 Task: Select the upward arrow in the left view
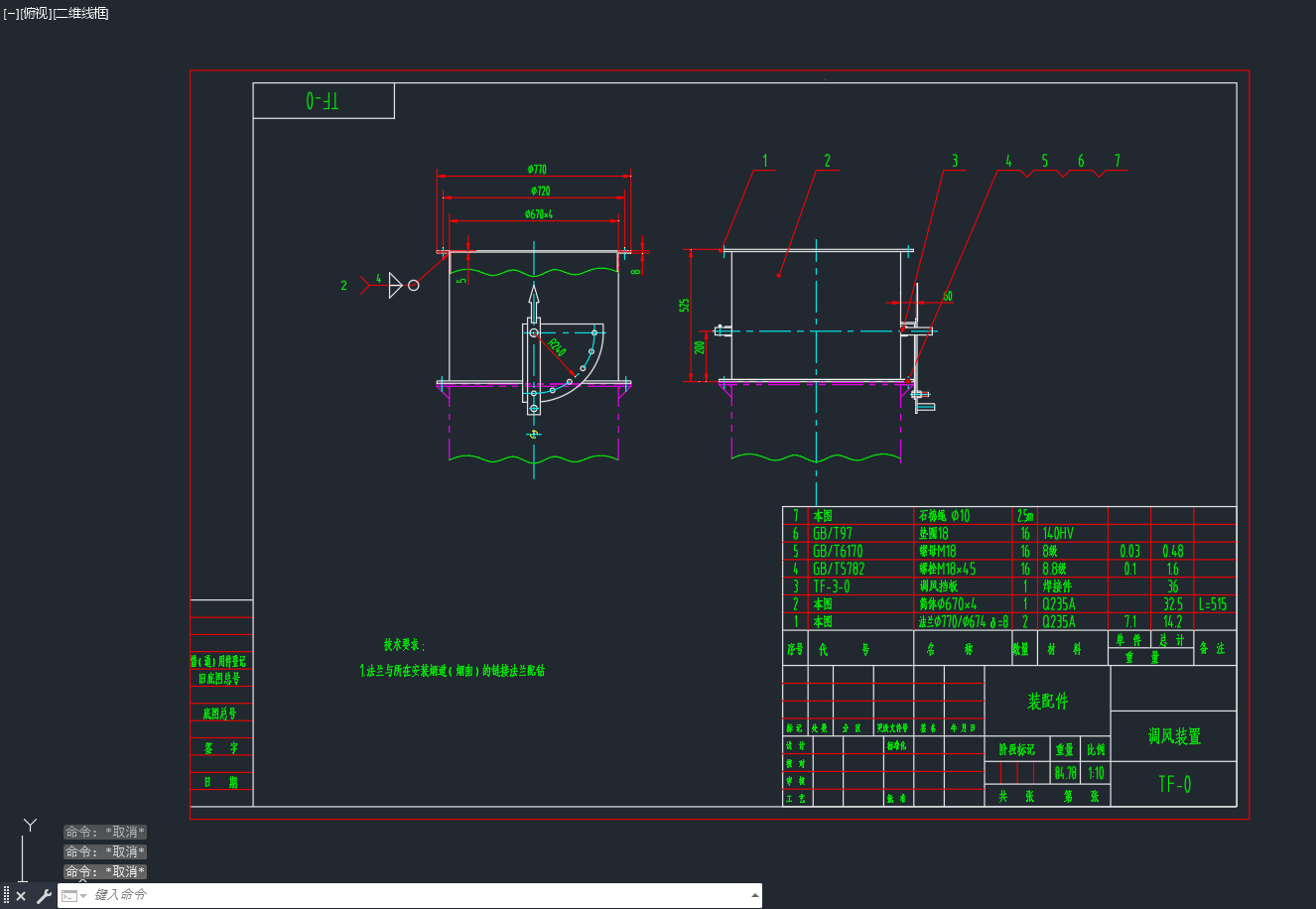(533, 304)
